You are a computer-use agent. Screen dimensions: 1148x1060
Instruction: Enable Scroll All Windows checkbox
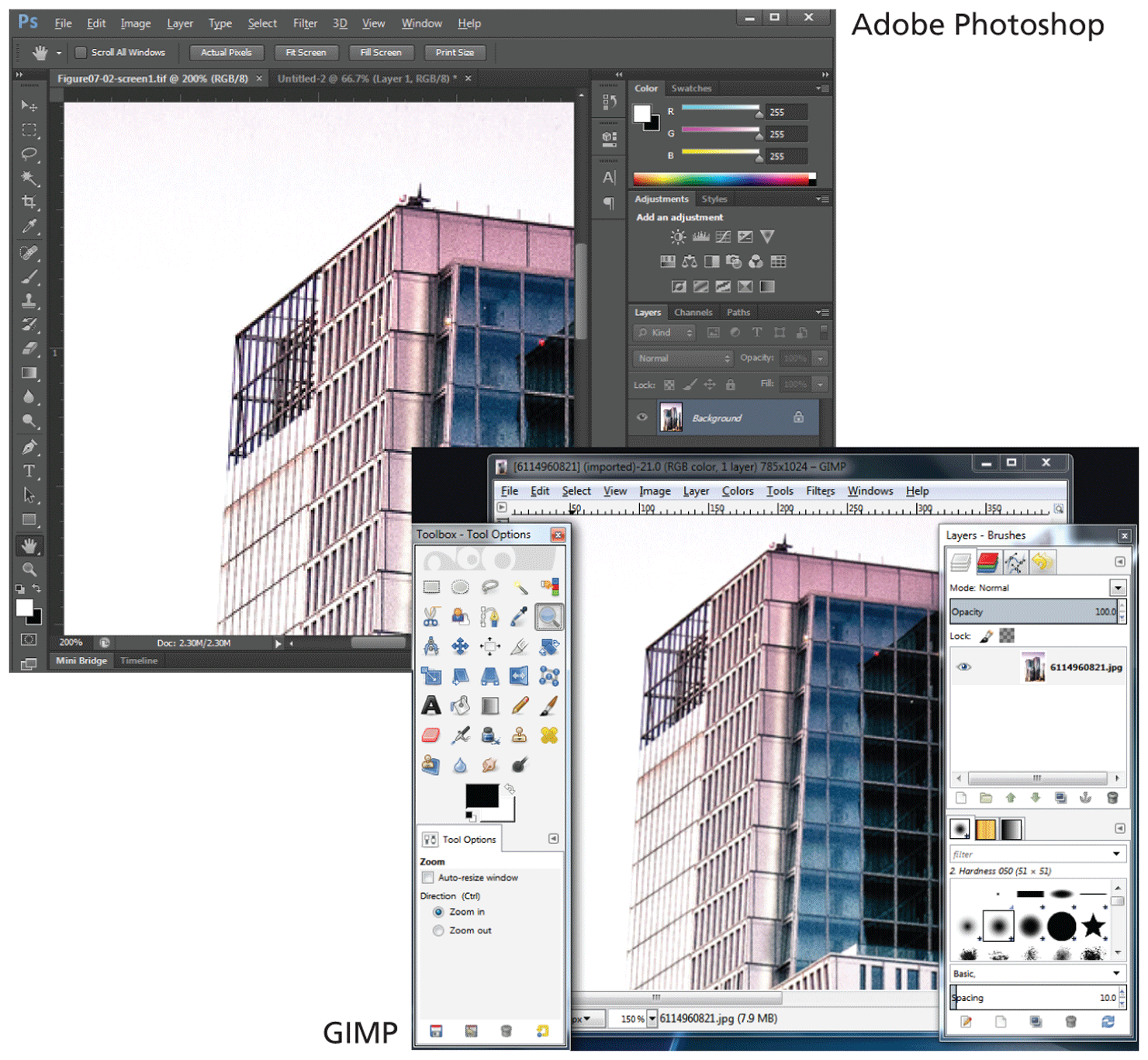(x=81, y=53)
